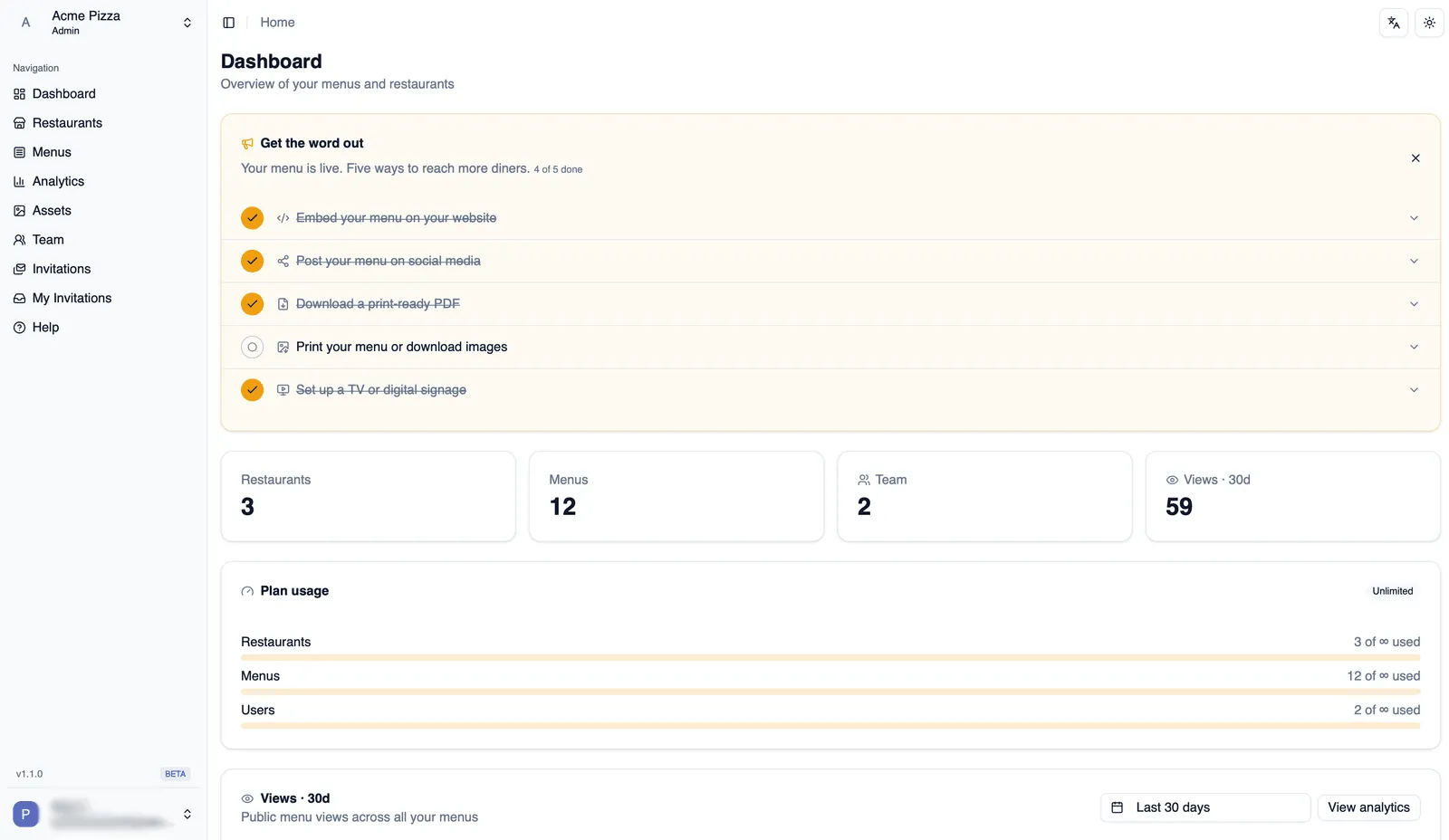Open the Restaurants count card

click(x=368, y=496)
